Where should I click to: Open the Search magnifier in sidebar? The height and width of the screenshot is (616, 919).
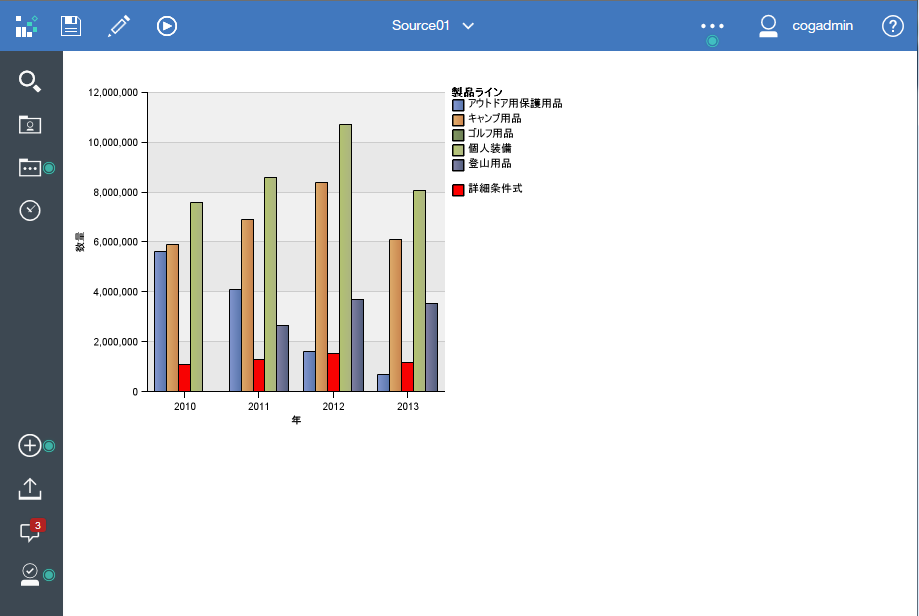(30, 81)
